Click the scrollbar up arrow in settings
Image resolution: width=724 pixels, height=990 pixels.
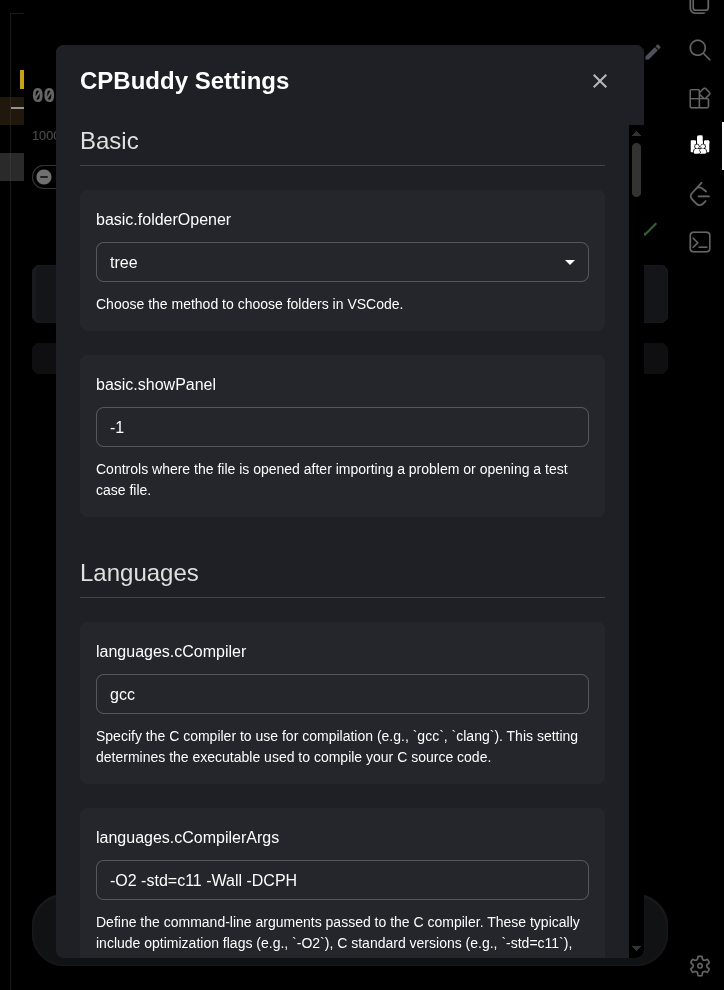tap(636, 133)
